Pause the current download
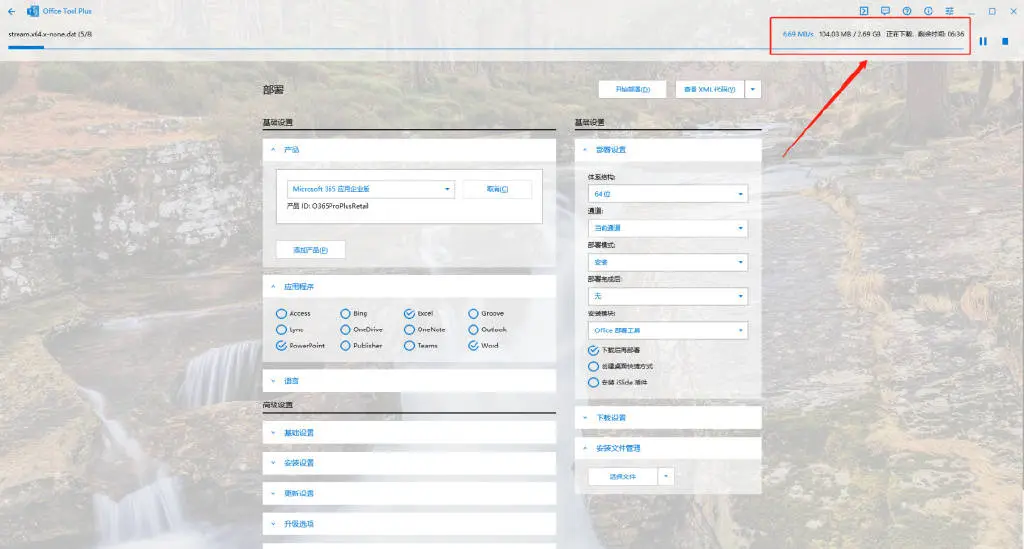 983,41
